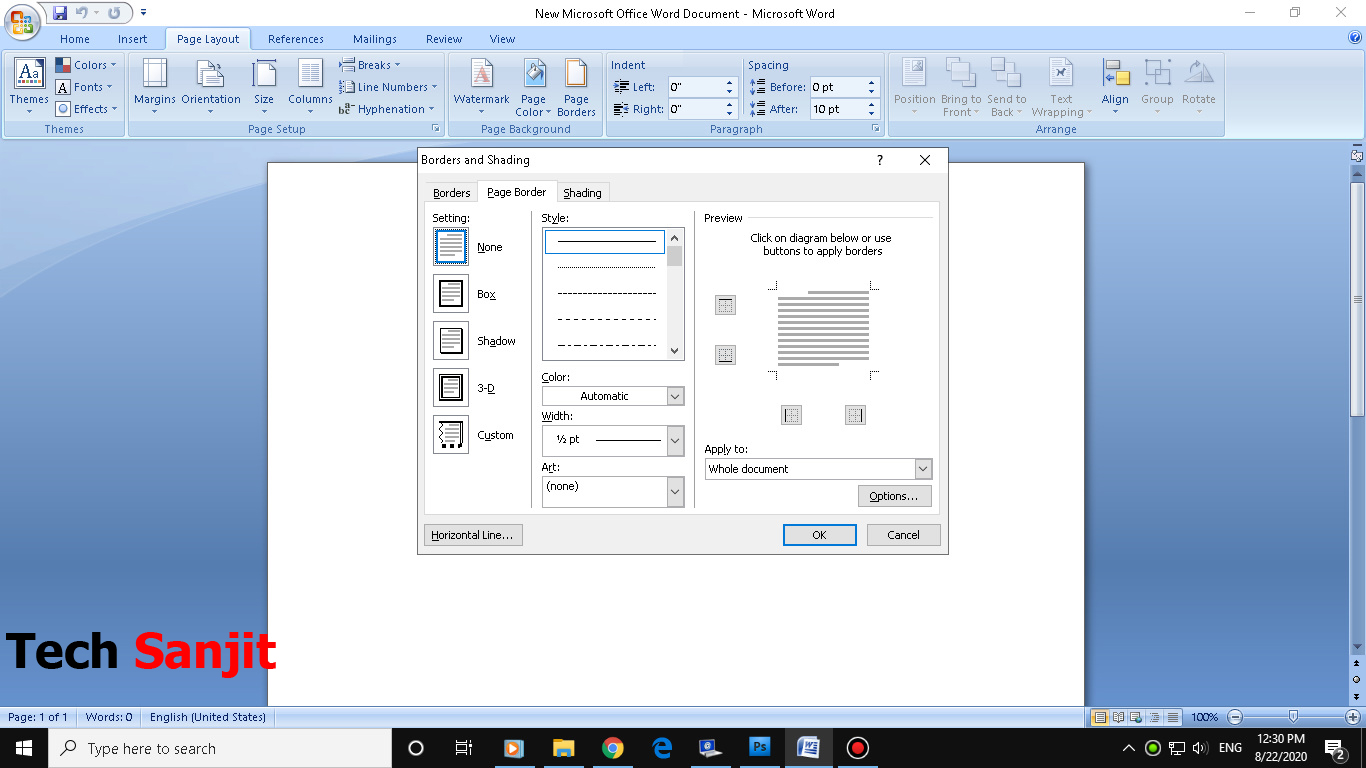Open the Mailings ribbon tab

point(375,39)
